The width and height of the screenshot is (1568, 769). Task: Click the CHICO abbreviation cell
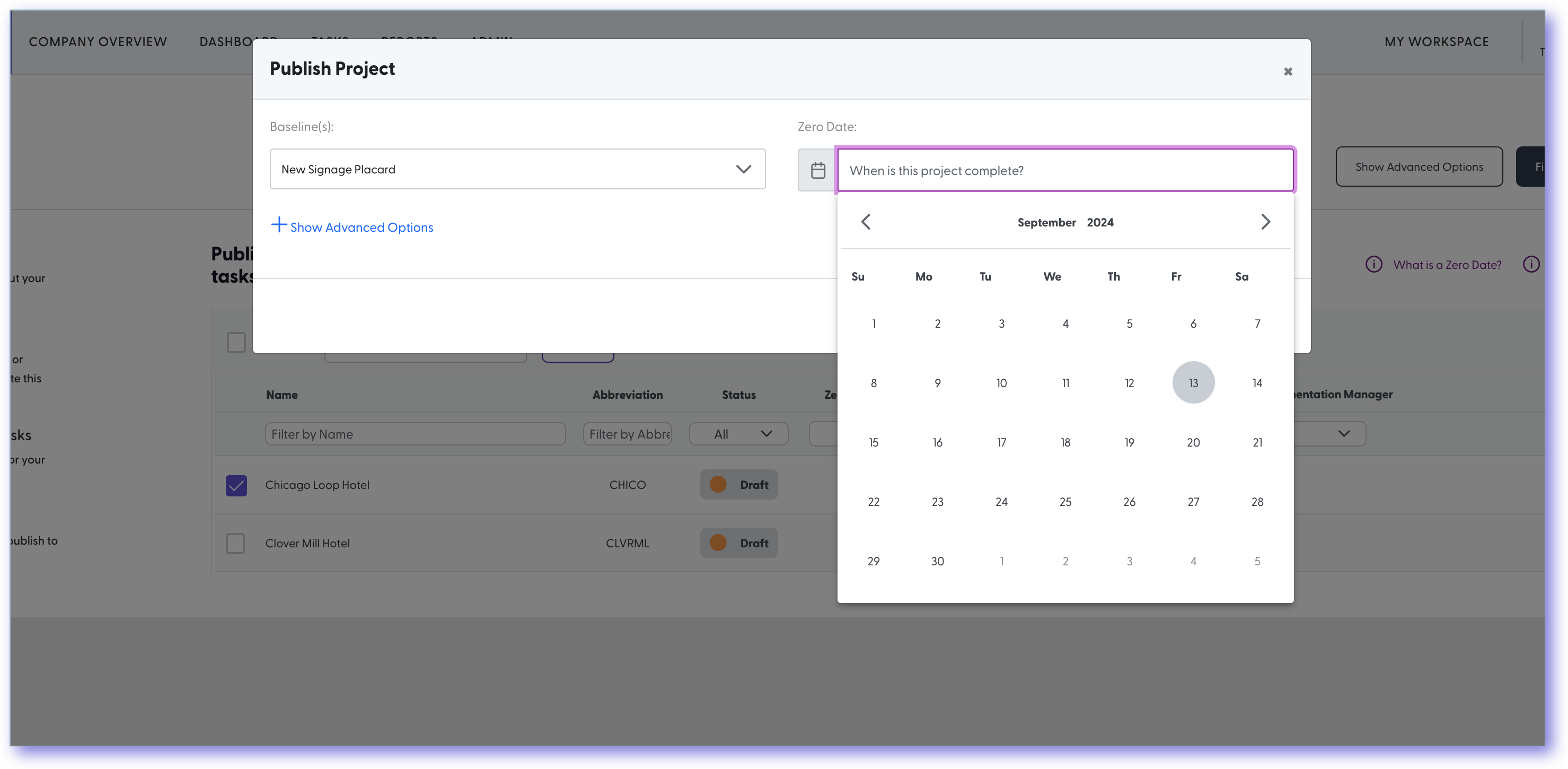[x=627, y=485]
